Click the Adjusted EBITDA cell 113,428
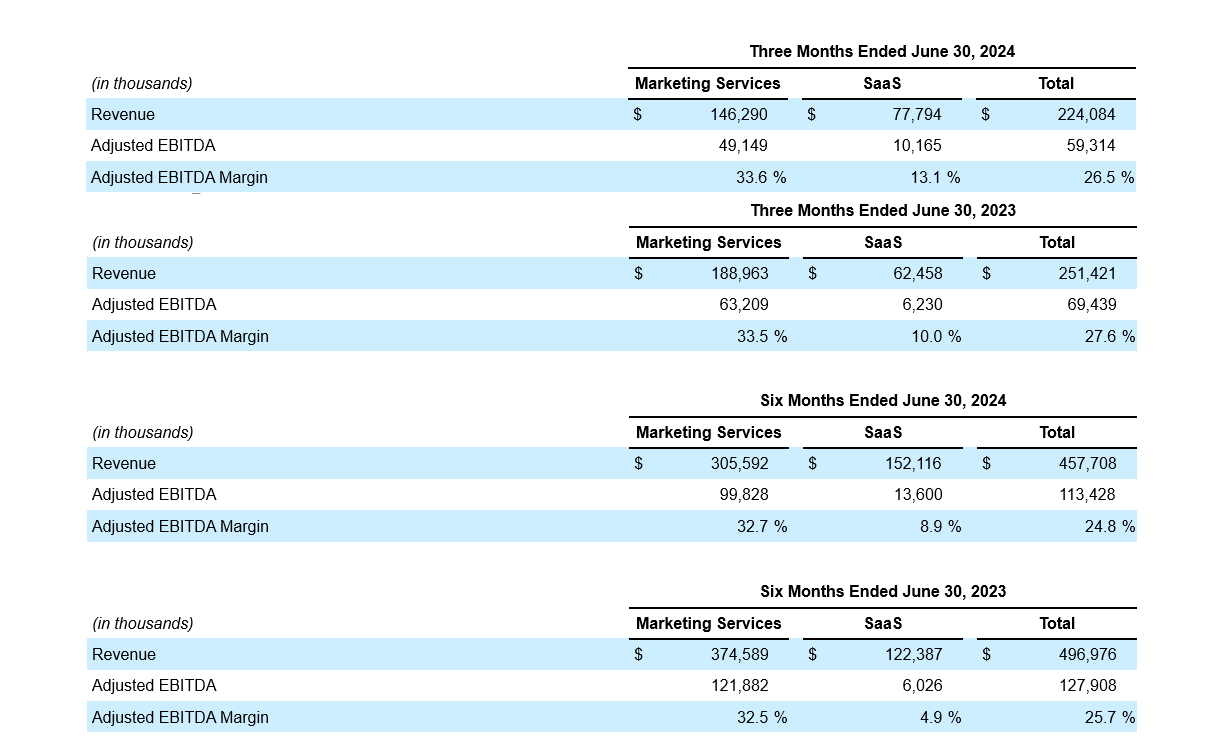 point(1088,495)
